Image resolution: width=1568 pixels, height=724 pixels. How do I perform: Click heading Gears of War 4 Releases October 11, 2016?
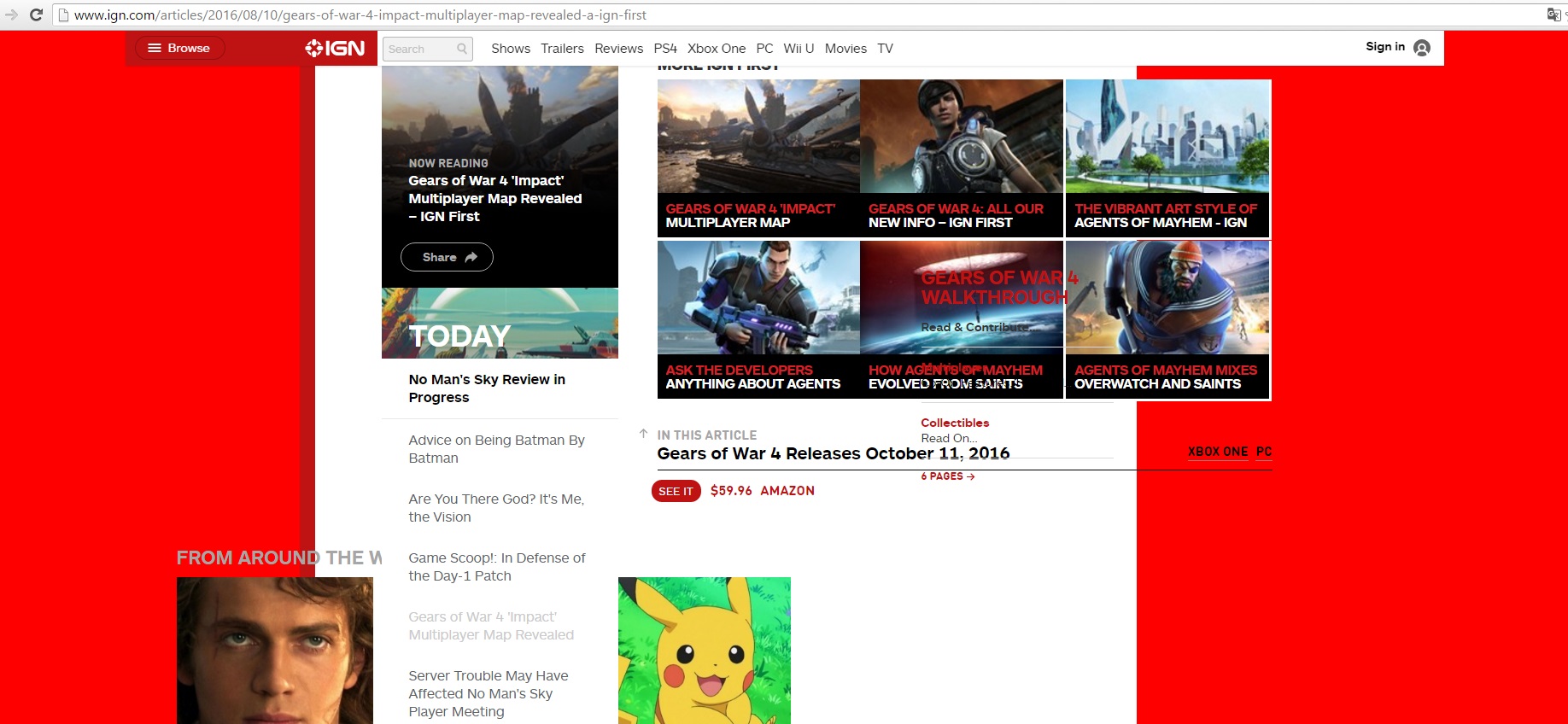[834, 453]
